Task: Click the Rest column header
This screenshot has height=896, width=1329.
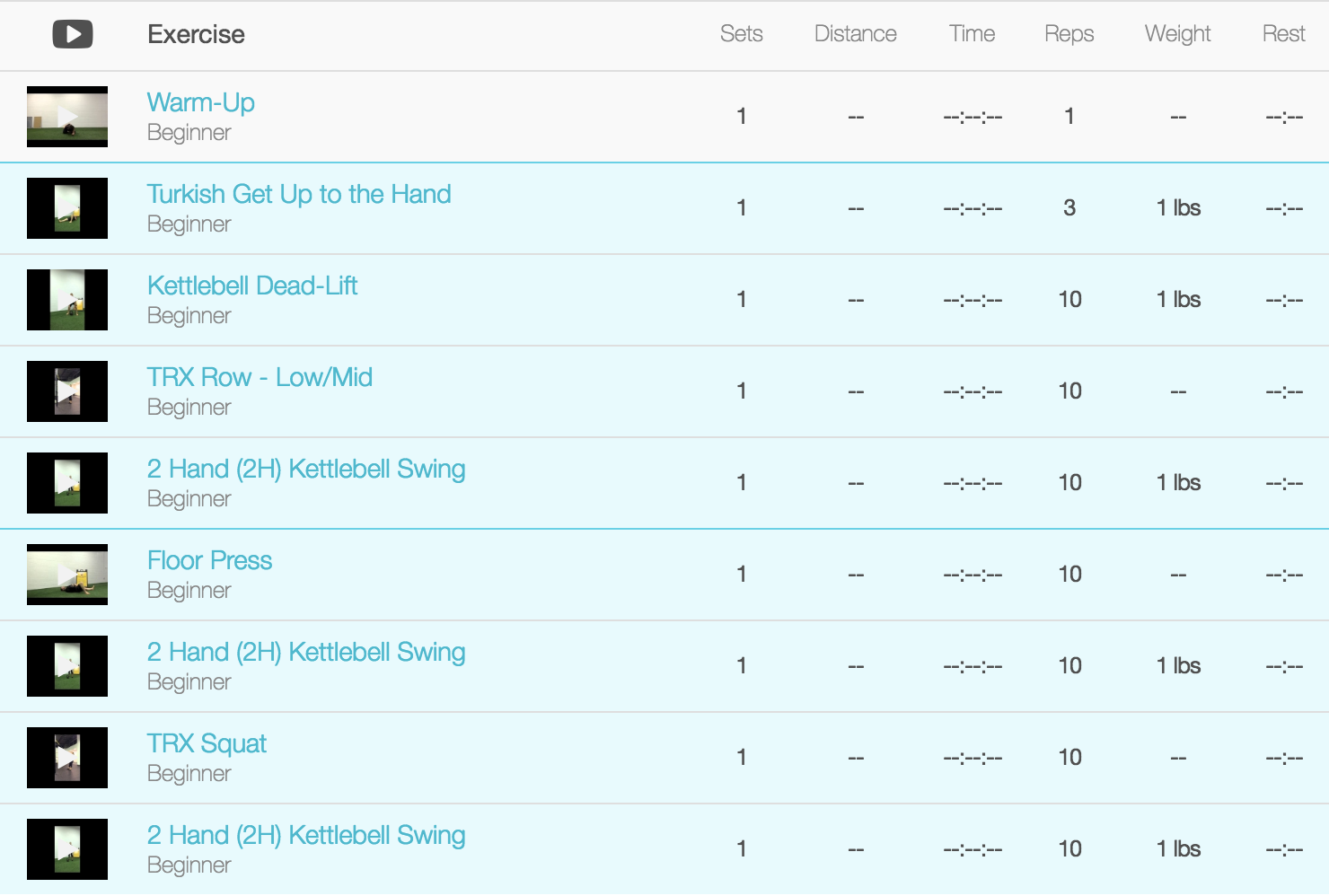Action: point(1283,34)
